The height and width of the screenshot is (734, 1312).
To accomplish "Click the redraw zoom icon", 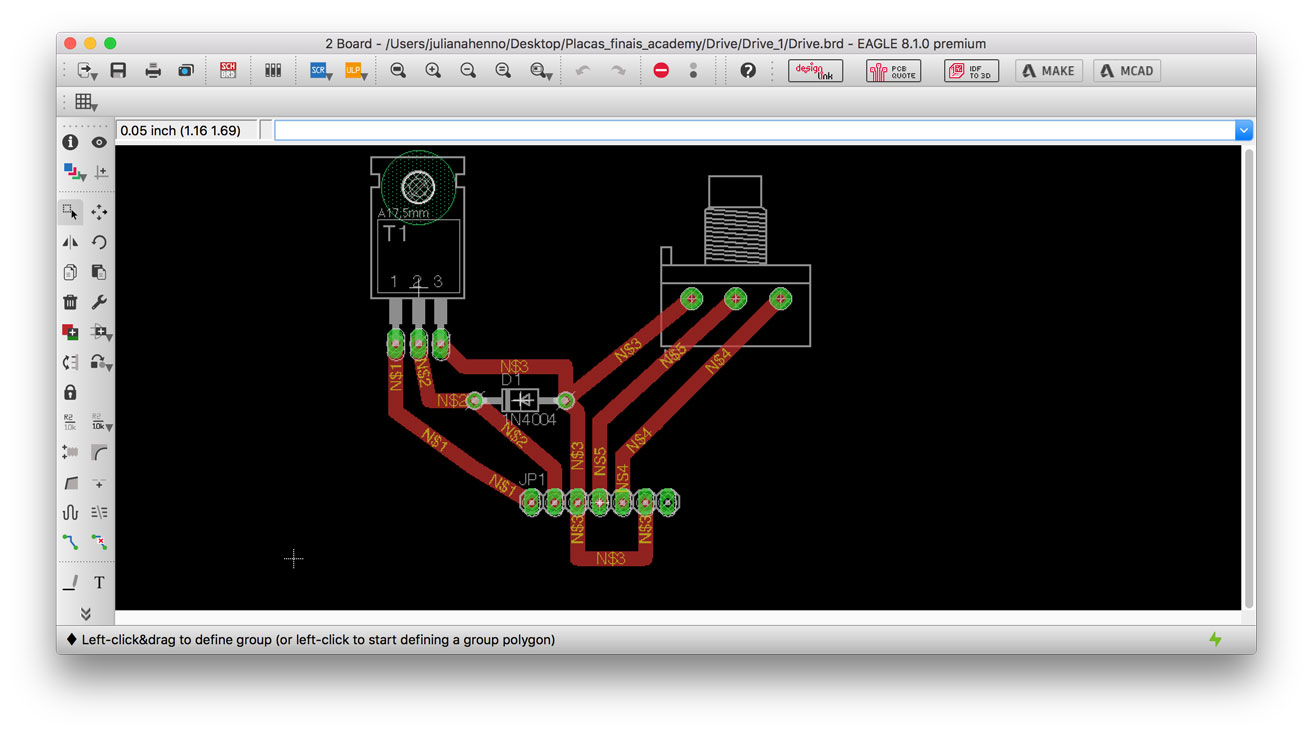I will pos(503,71).
